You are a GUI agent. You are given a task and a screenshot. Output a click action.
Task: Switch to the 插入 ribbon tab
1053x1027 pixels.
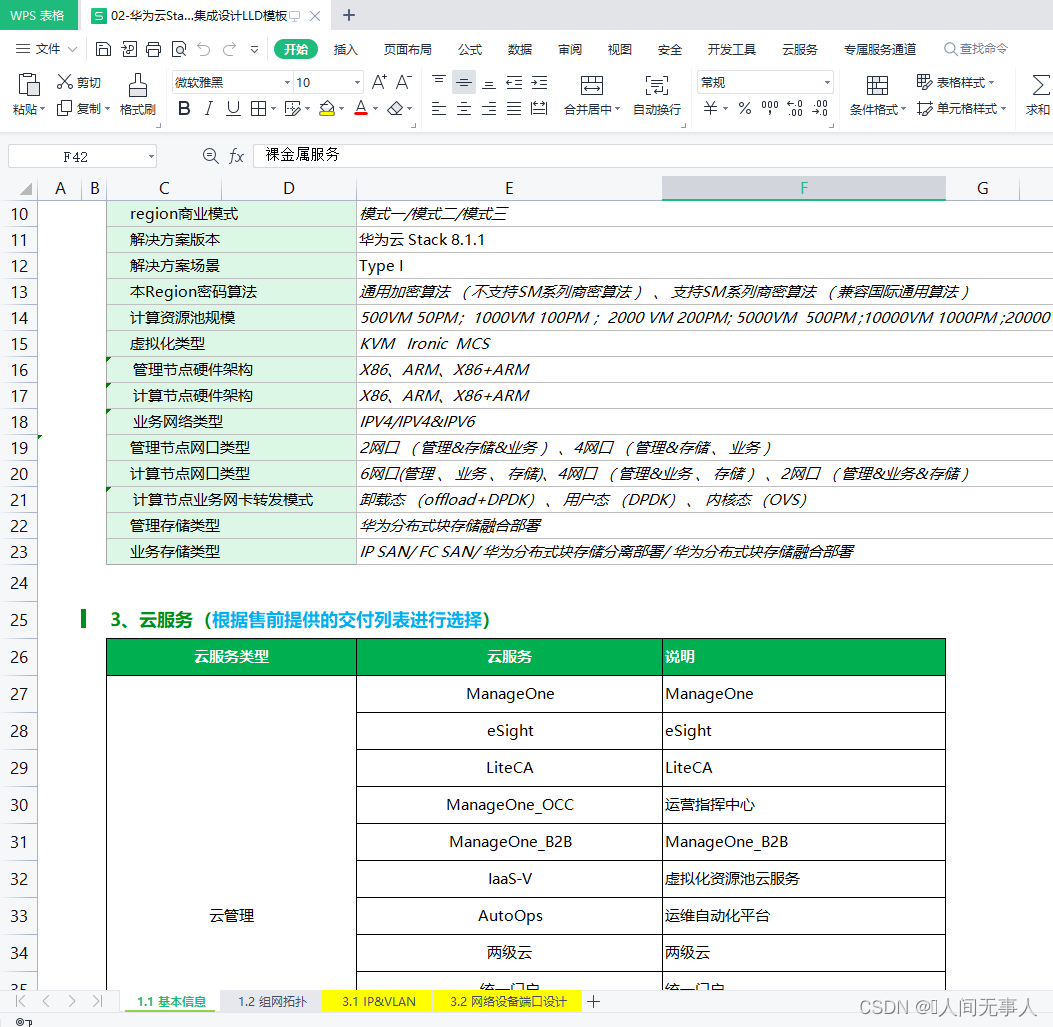point(345,49)
